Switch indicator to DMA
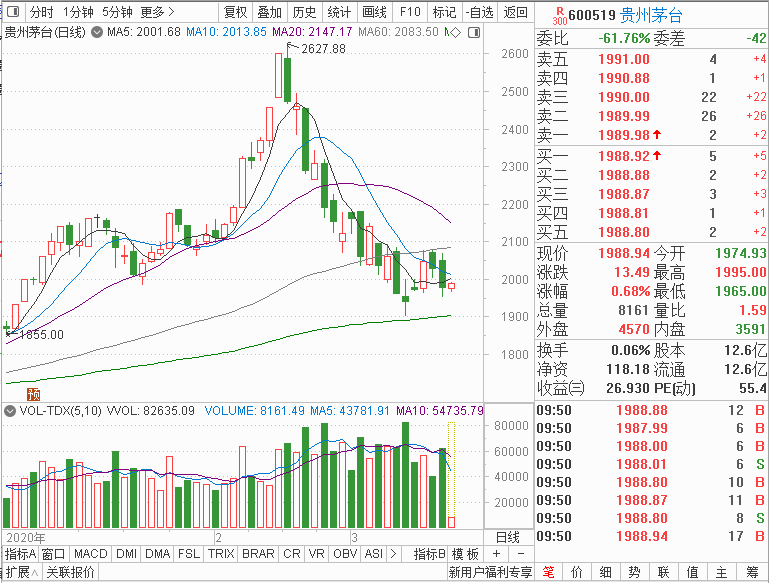 coord(158,554)
